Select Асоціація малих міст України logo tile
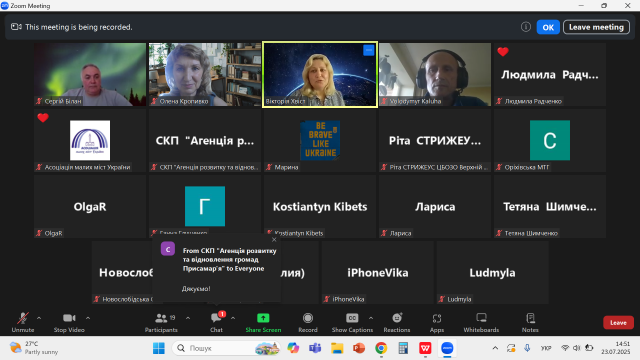Image resolution: width=640 pixels, height=360 pixels. (x=90, y=140)
